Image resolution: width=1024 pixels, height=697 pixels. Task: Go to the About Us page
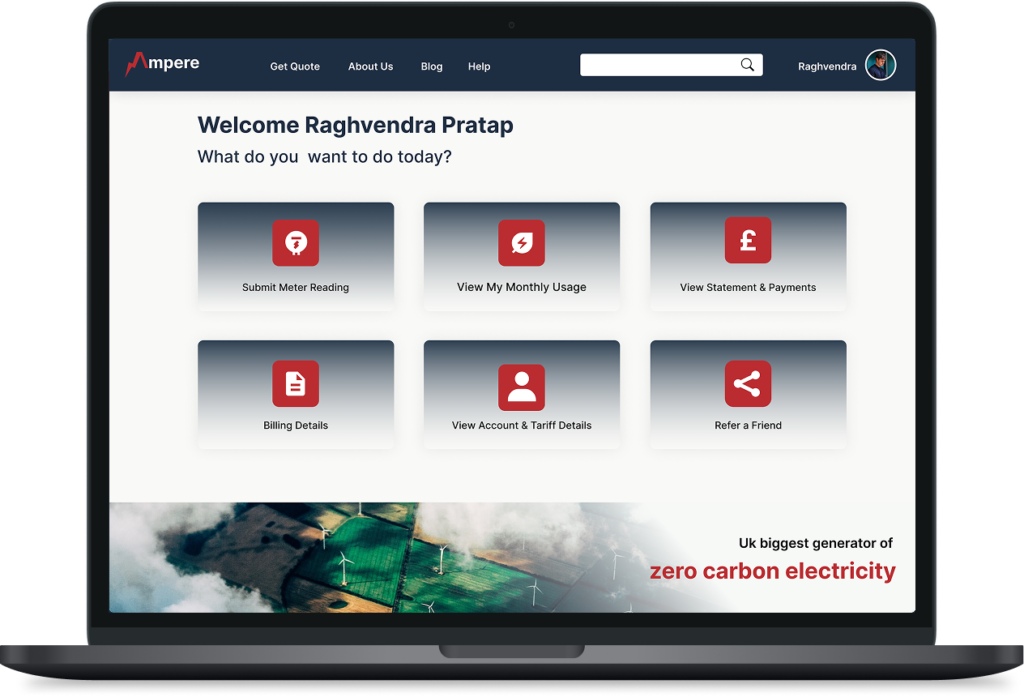[x=370, y=67]
